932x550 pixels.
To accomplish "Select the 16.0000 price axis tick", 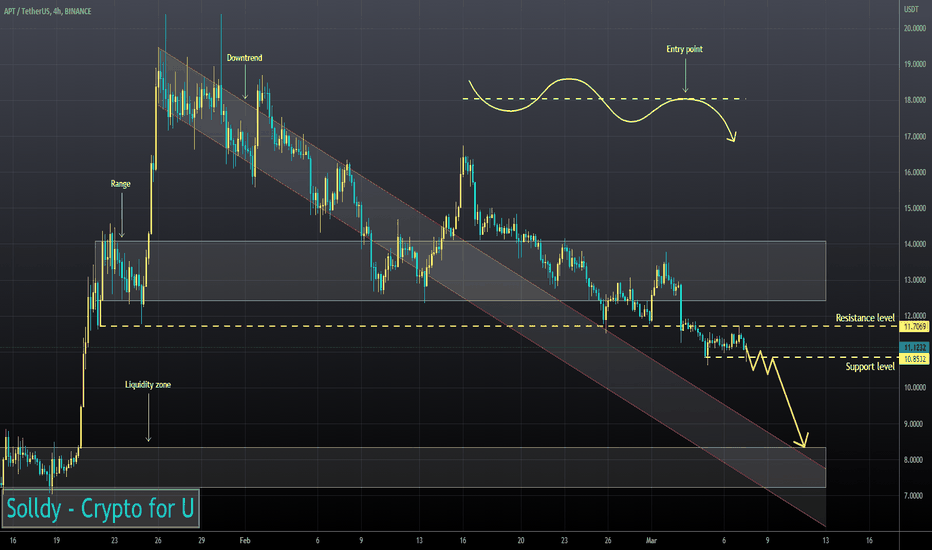I will point(915,172).
